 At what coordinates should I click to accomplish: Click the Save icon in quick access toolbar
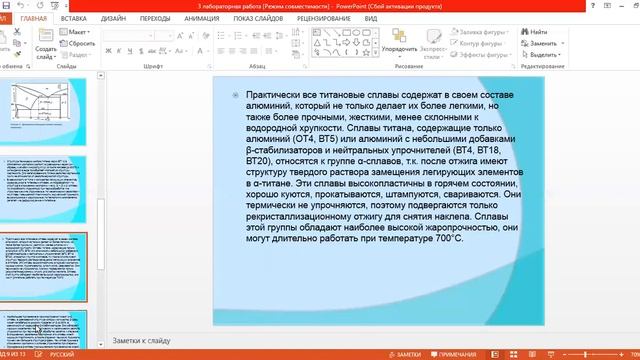coord(6,6)
